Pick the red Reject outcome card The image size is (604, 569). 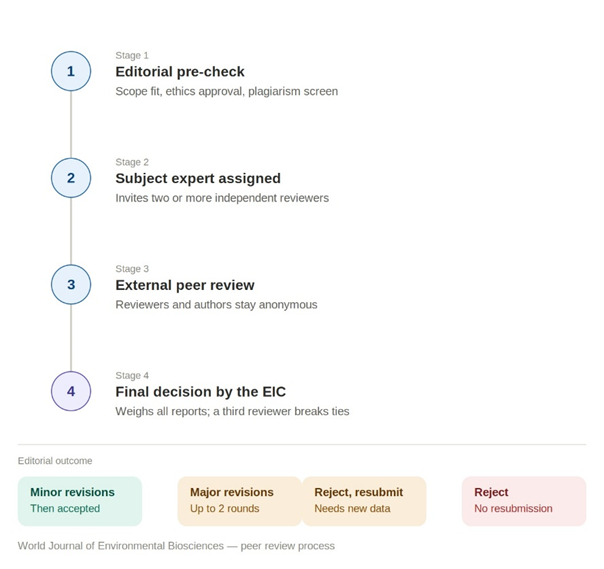(524, 501)
